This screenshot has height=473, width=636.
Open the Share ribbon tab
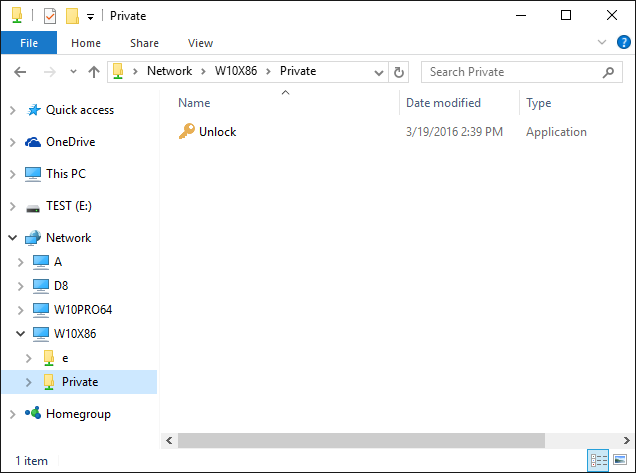click(144, 43)
